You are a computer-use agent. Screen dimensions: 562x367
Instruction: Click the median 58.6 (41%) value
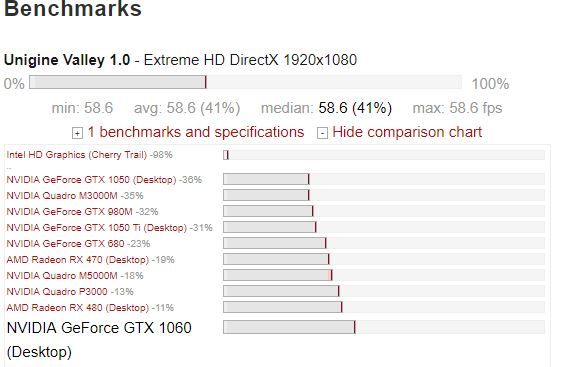[x=355, y=108]
